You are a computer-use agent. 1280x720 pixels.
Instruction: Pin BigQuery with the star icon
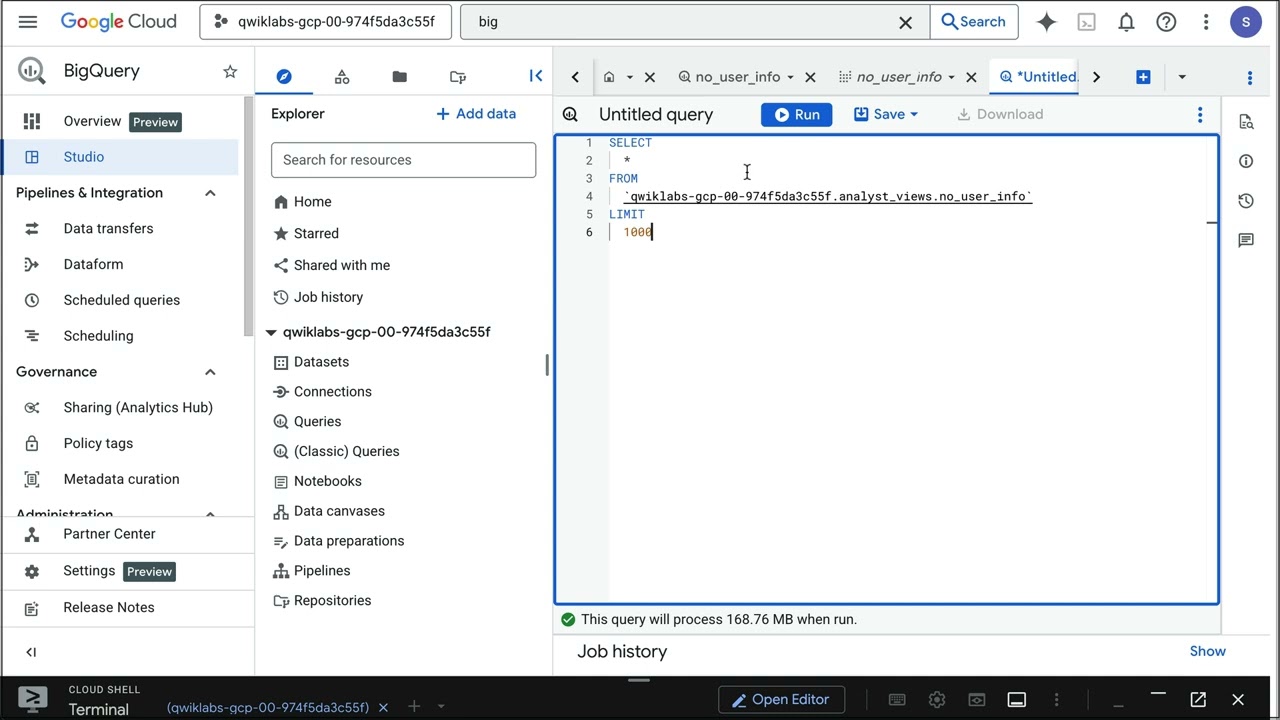[x=230, y=71]
